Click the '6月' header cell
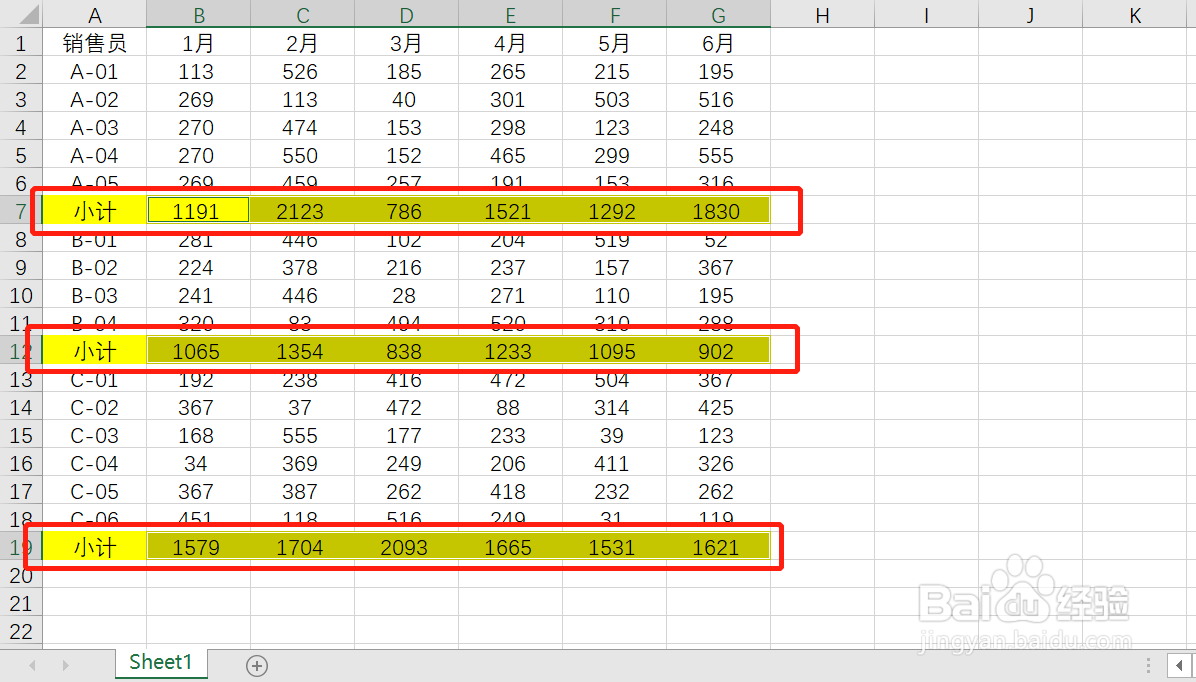Viewport: 1196px width, 682px height. pyautogui.click(x=719, y=43)
